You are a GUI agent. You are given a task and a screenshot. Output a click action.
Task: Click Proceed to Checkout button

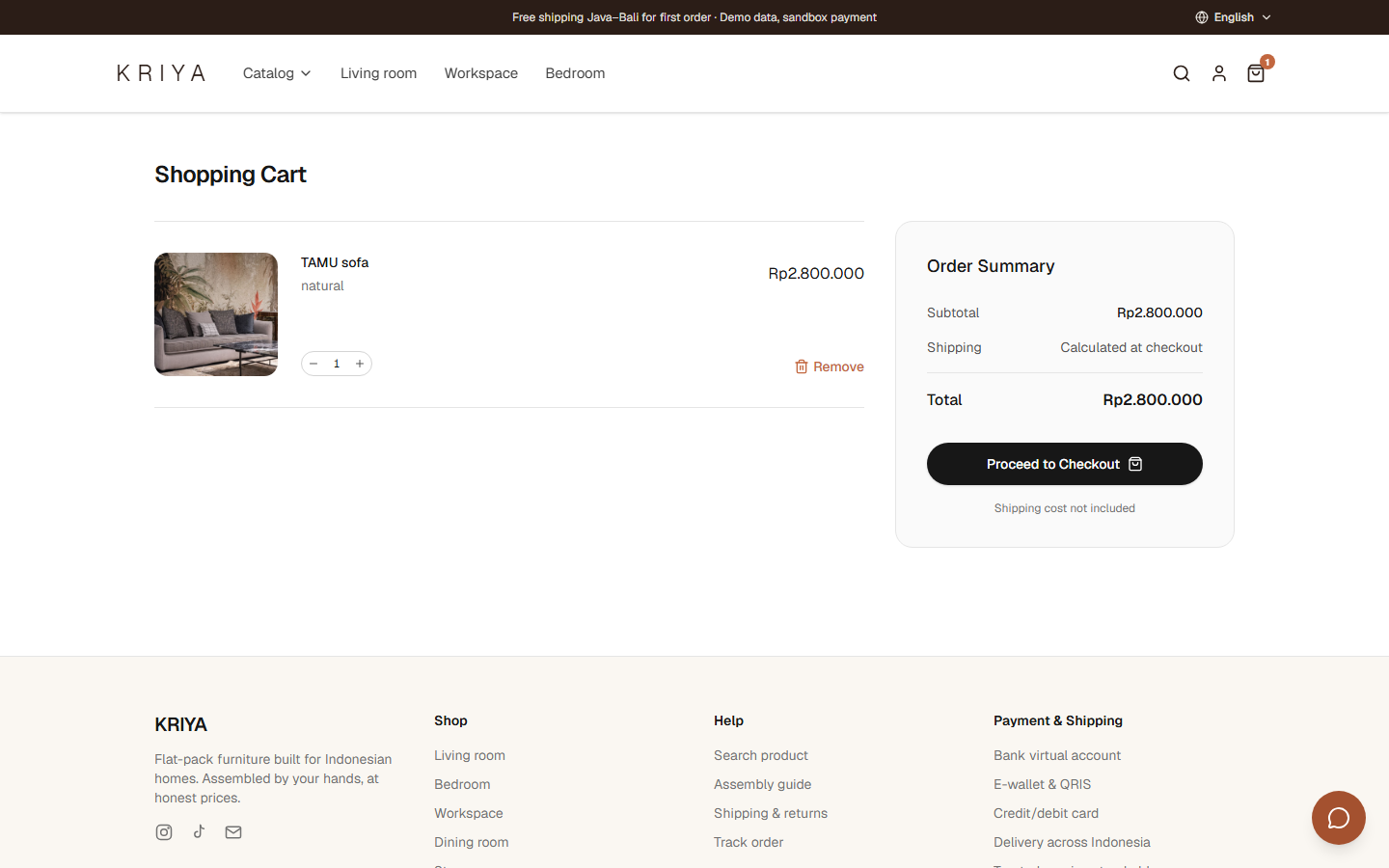point(1065,464)
